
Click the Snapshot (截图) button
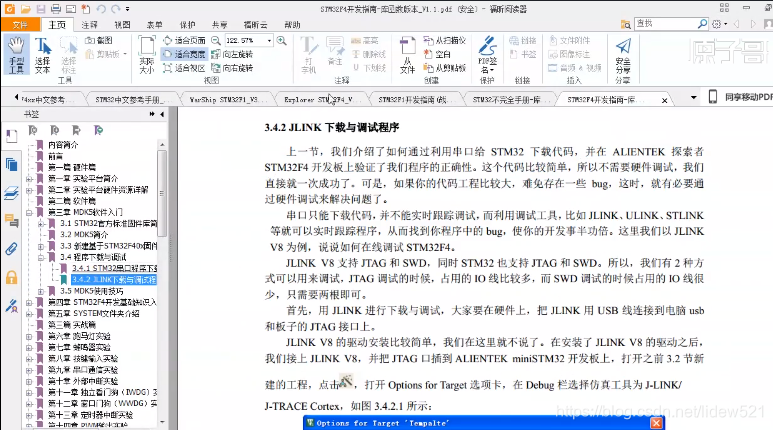point(99,40)
